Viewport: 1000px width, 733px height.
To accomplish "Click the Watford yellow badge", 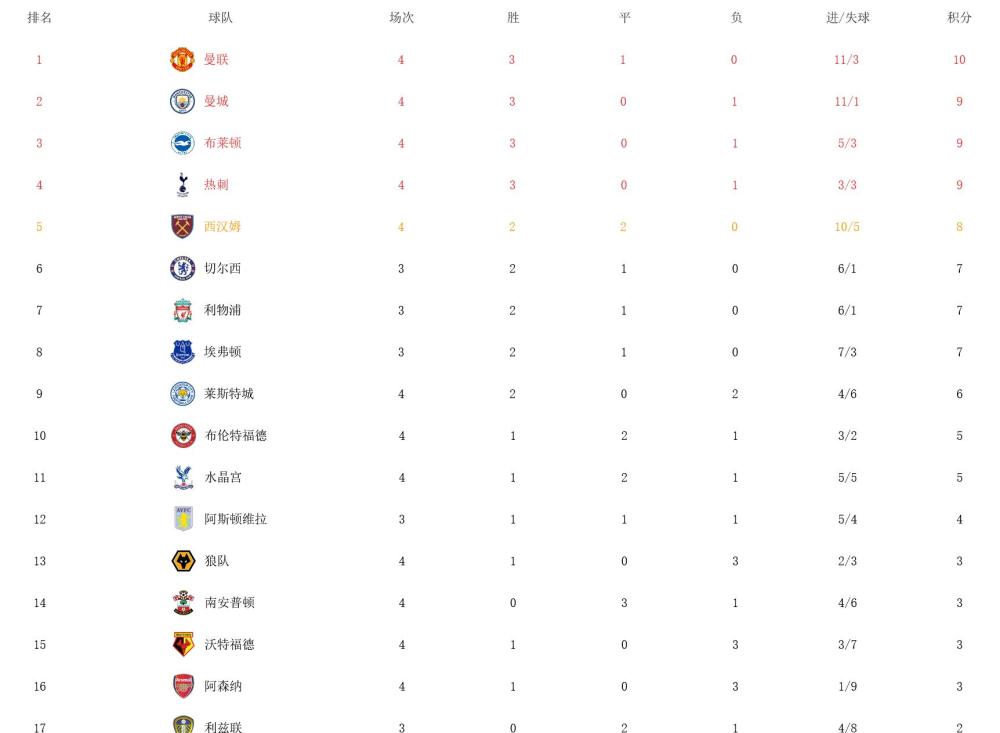I will (x=184, y=644).
